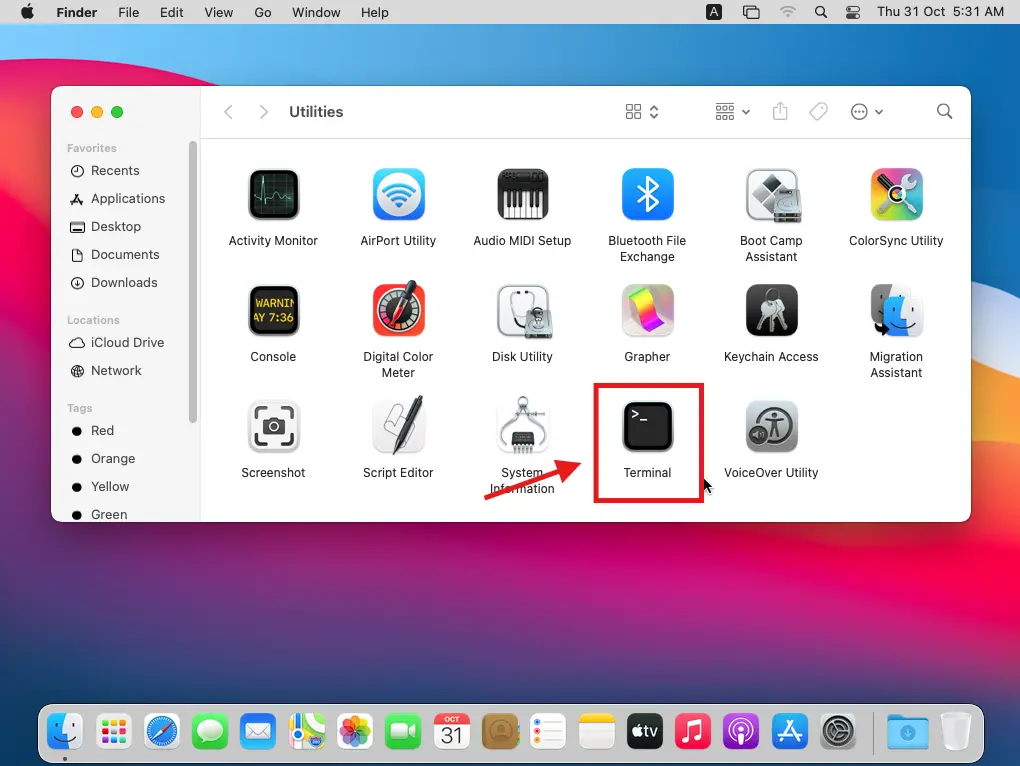The image size is (1020, 766).
Task: Open the Finder menu in menu bar
Action: coord(76,12)
